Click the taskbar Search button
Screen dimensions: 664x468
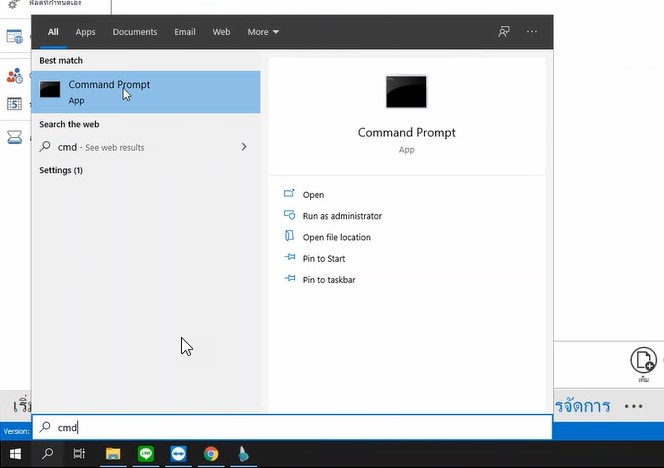point(47,454)
